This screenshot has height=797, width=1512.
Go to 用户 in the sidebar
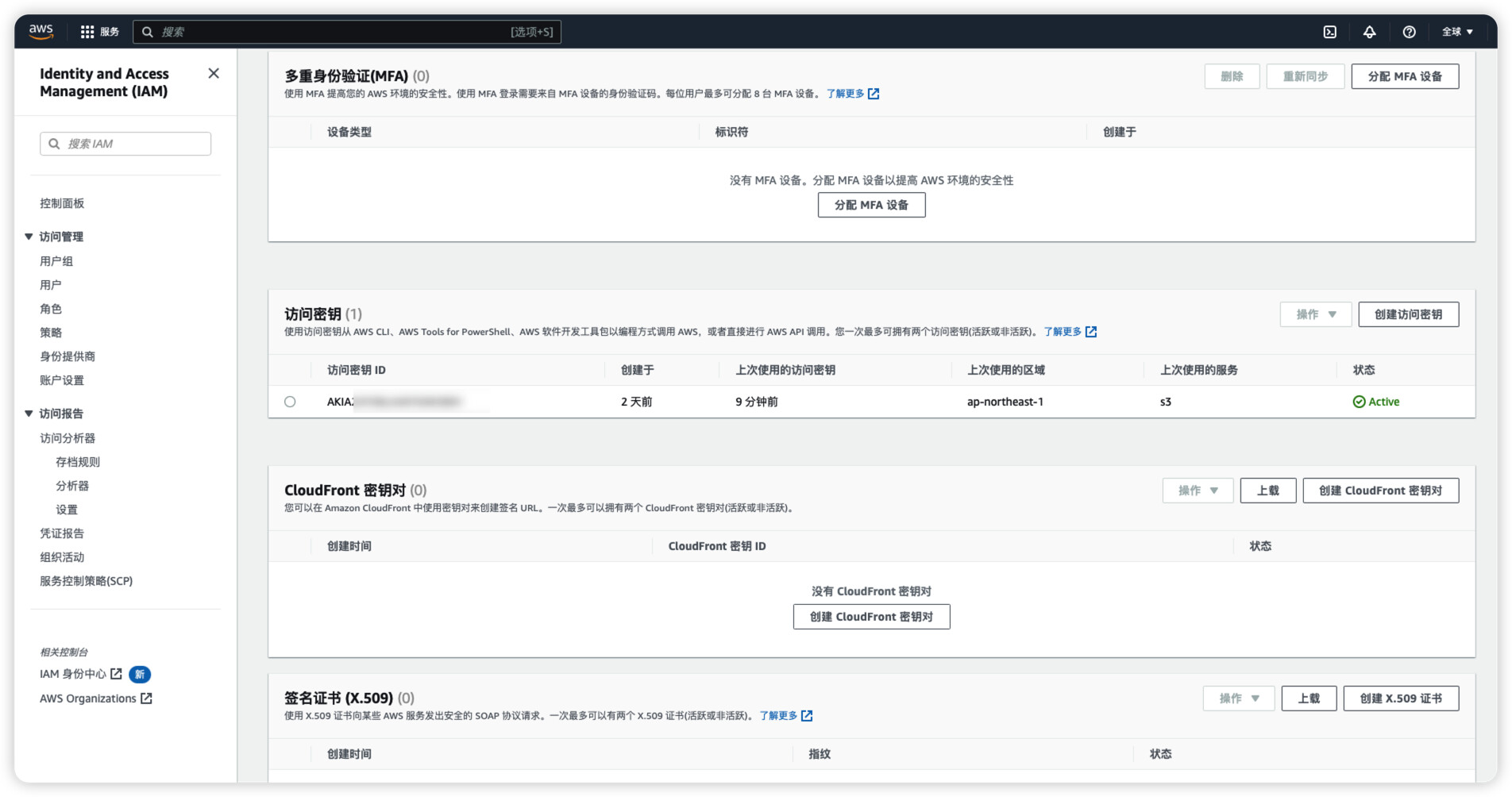51,285
